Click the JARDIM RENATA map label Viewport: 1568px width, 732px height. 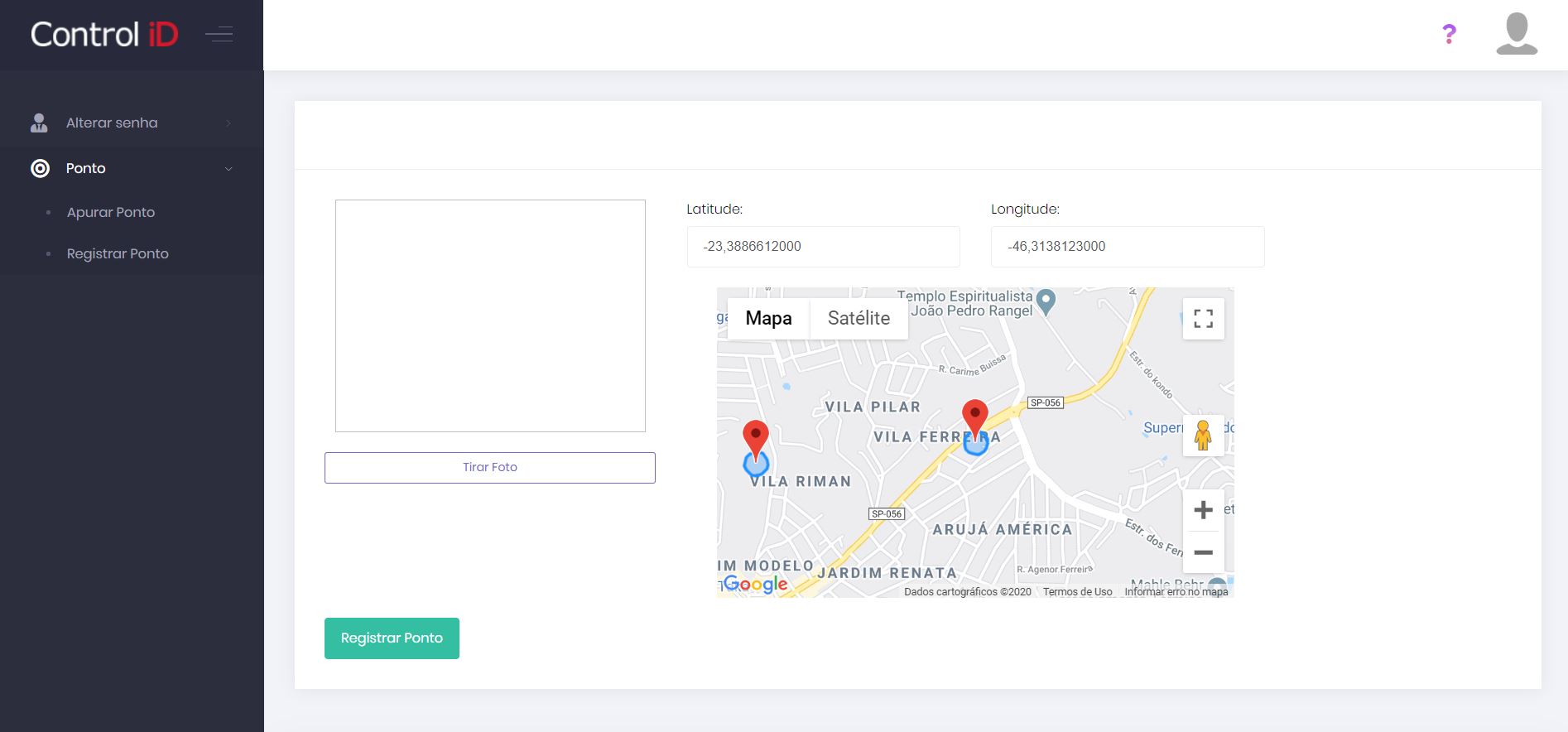[x=887, y=573]
